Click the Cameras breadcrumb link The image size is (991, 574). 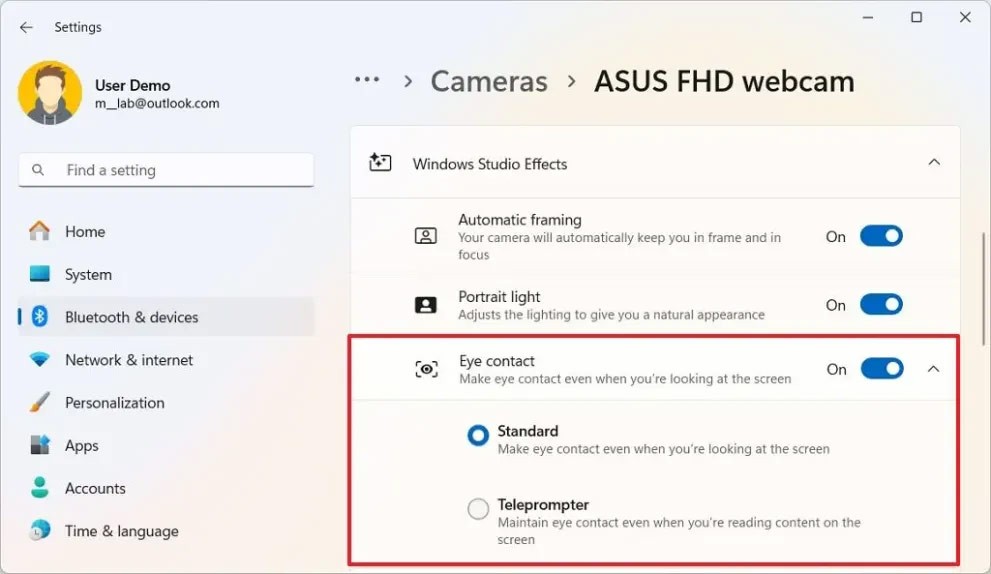click(489, 81)
